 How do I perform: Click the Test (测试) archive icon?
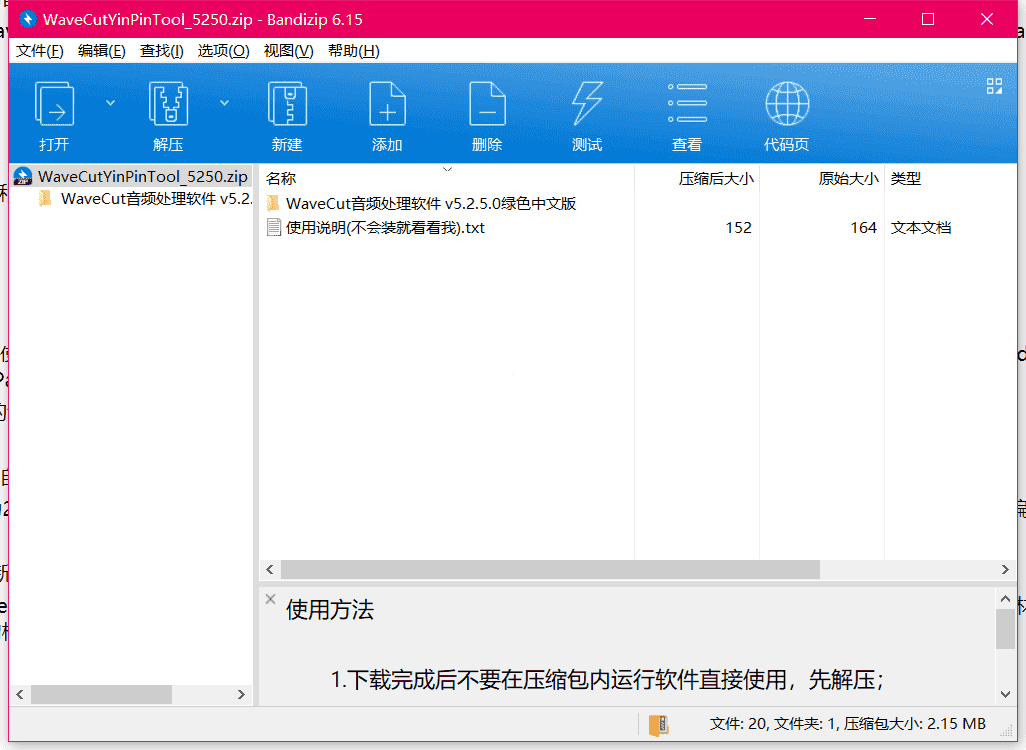(x=587, y=103)
